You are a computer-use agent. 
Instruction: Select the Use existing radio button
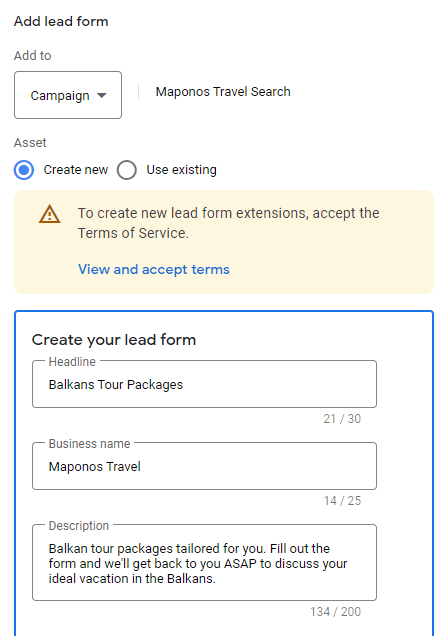(127, 170)
